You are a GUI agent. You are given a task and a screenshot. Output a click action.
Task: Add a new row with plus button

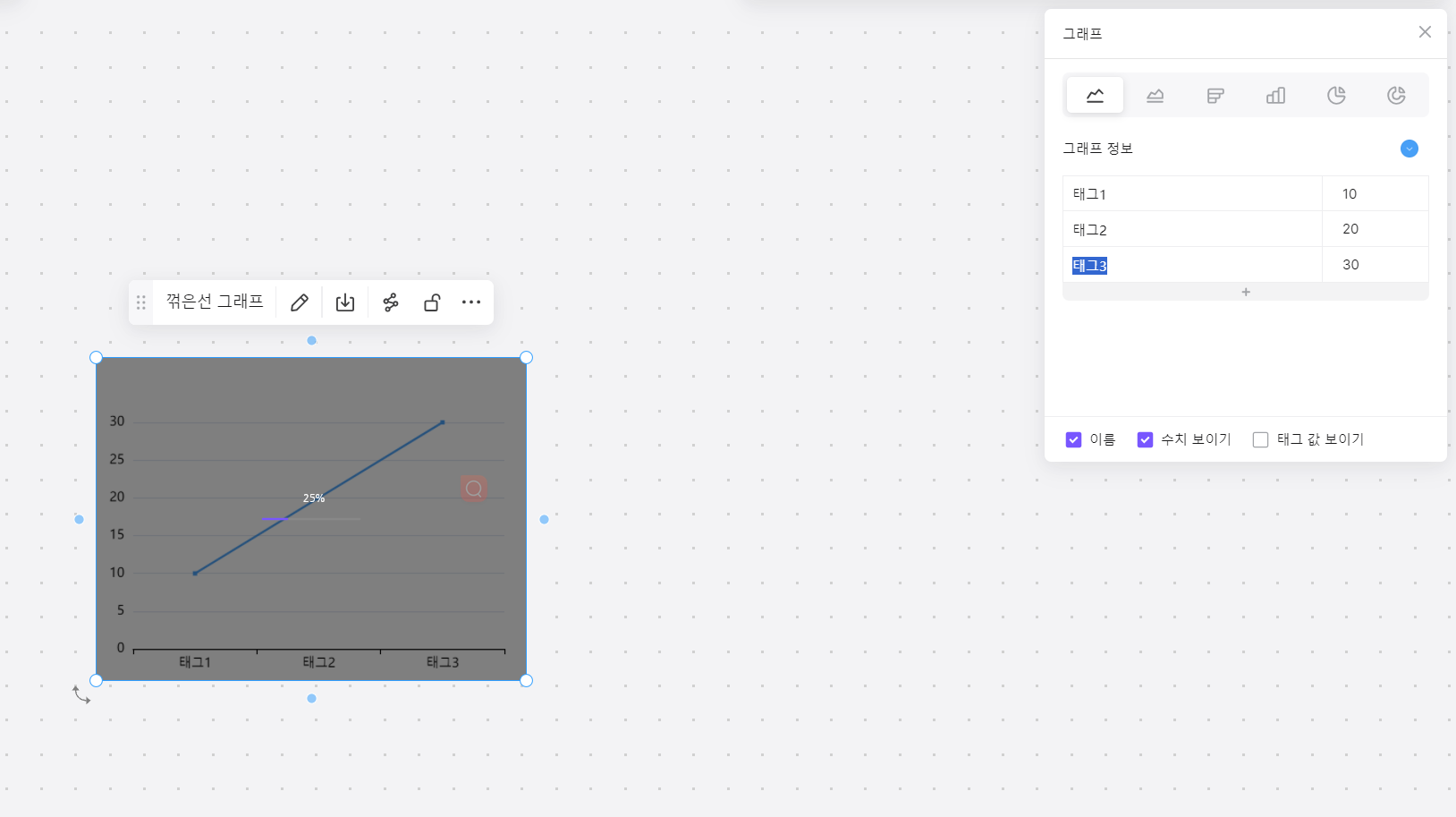pyautogui.click(x=1246, y=292)
